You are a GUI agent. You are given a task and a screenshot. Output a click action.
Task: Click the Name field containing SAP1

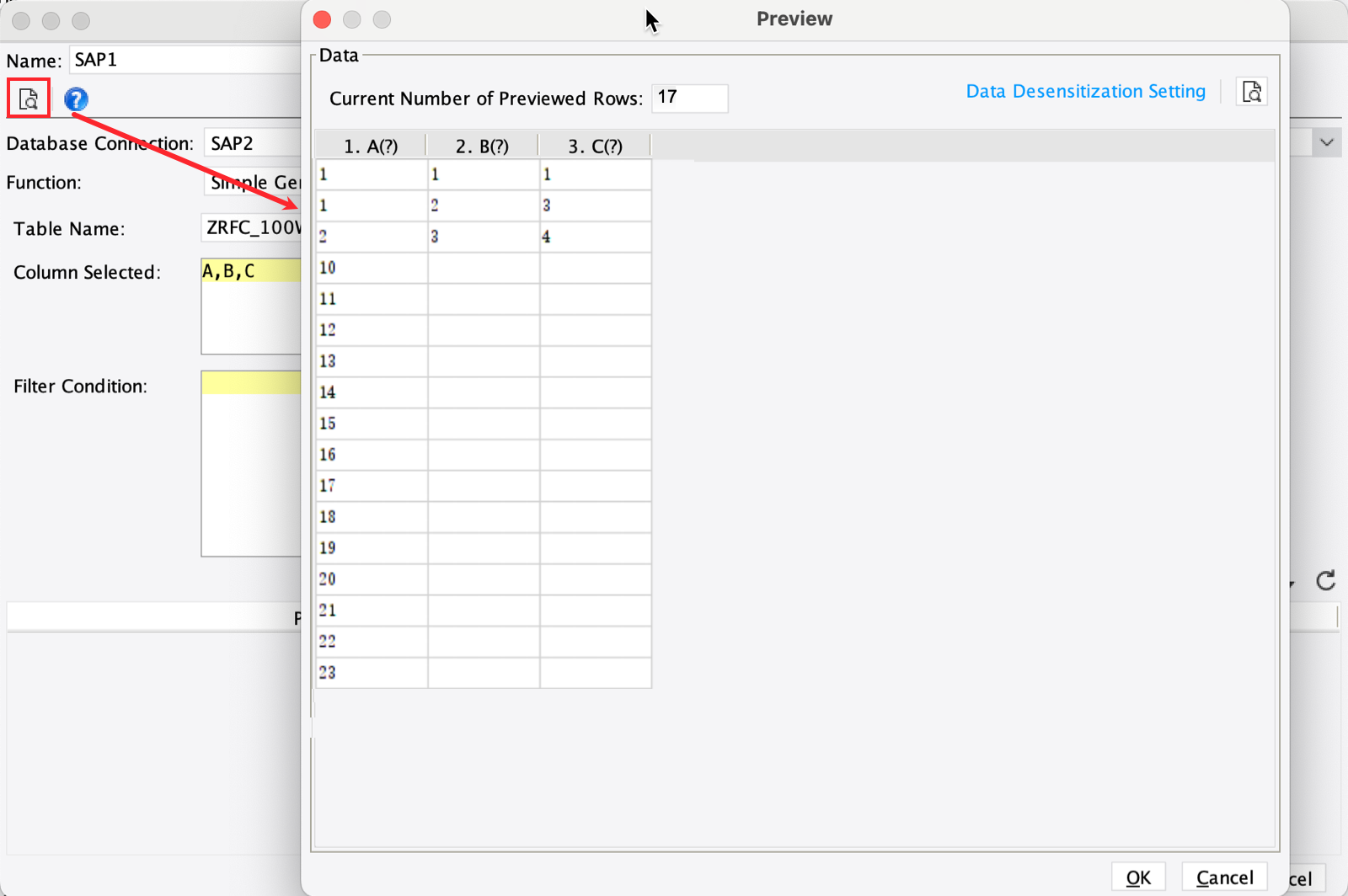[x=185, y=60]
